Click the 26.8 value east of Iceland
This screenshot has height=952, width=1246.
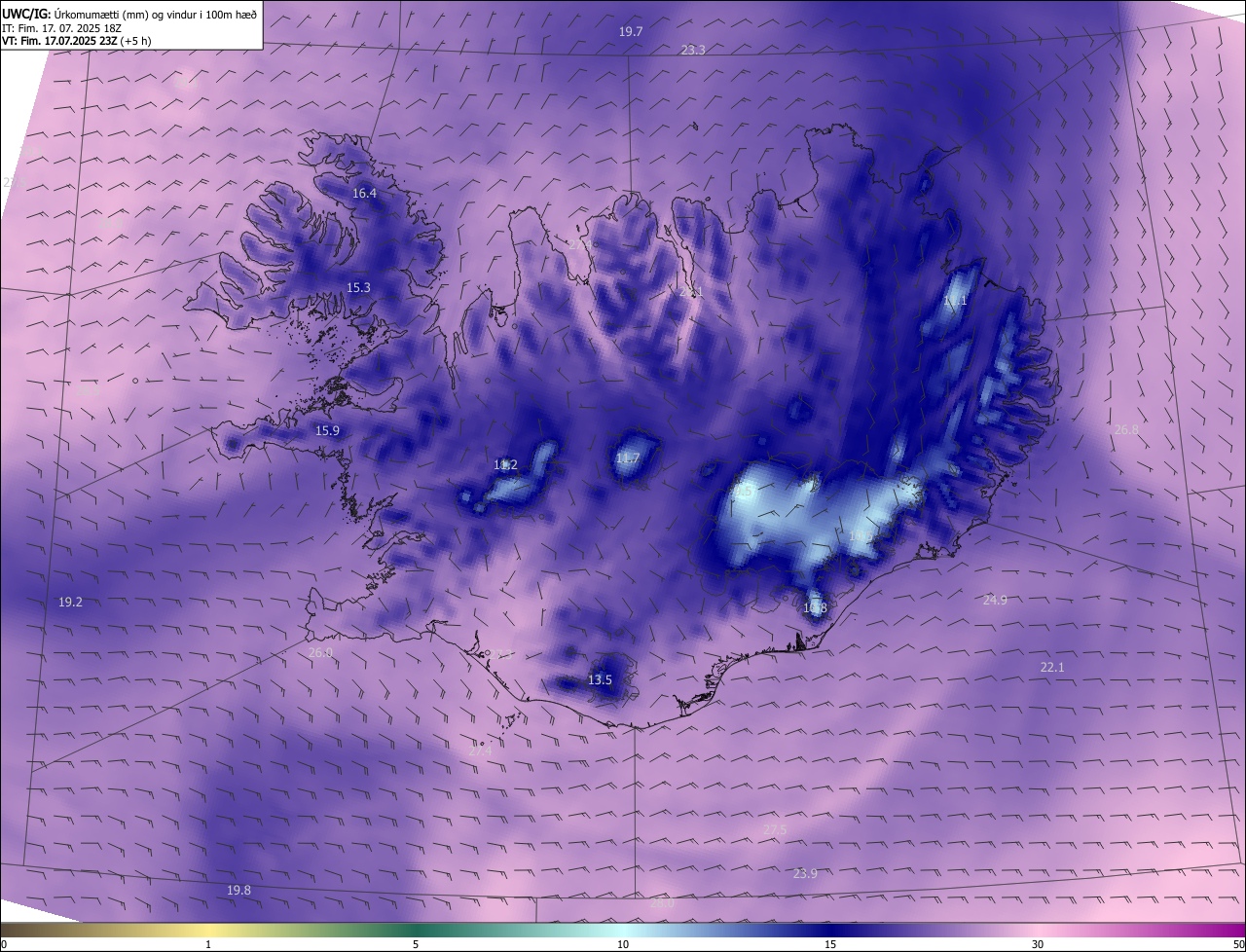(x=1126, y=429)
